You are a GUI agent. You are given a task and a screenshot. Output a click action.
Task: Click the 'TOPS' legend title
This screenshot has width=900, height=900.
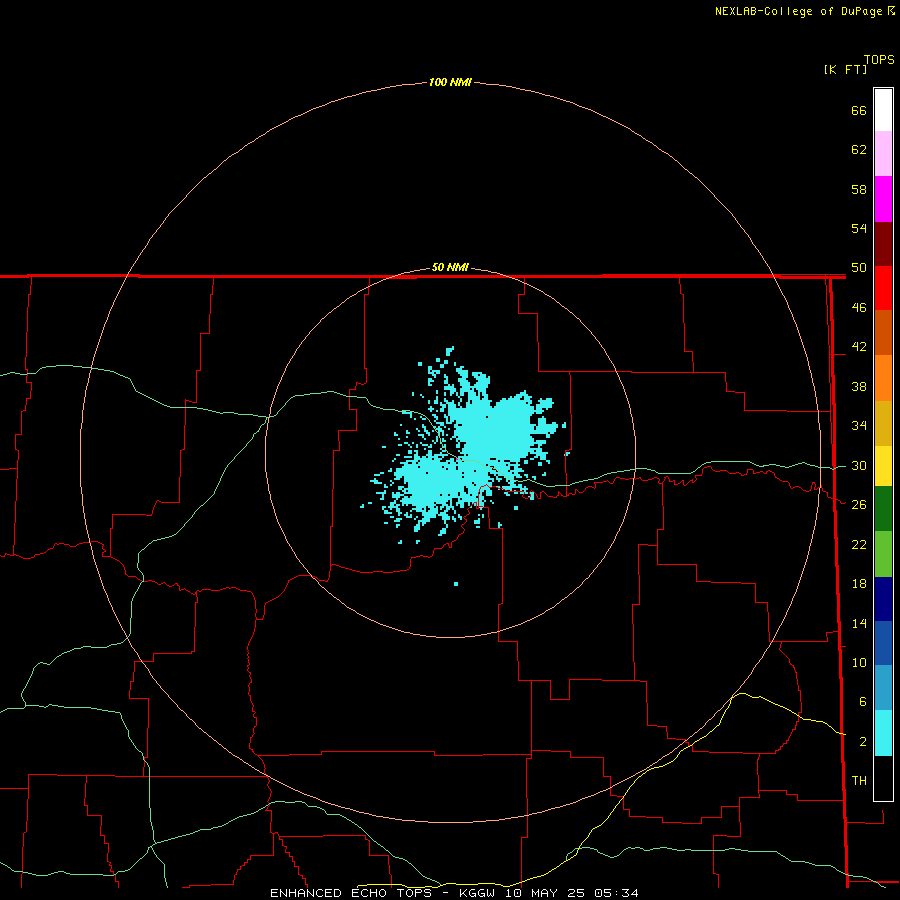coord(879,60)
